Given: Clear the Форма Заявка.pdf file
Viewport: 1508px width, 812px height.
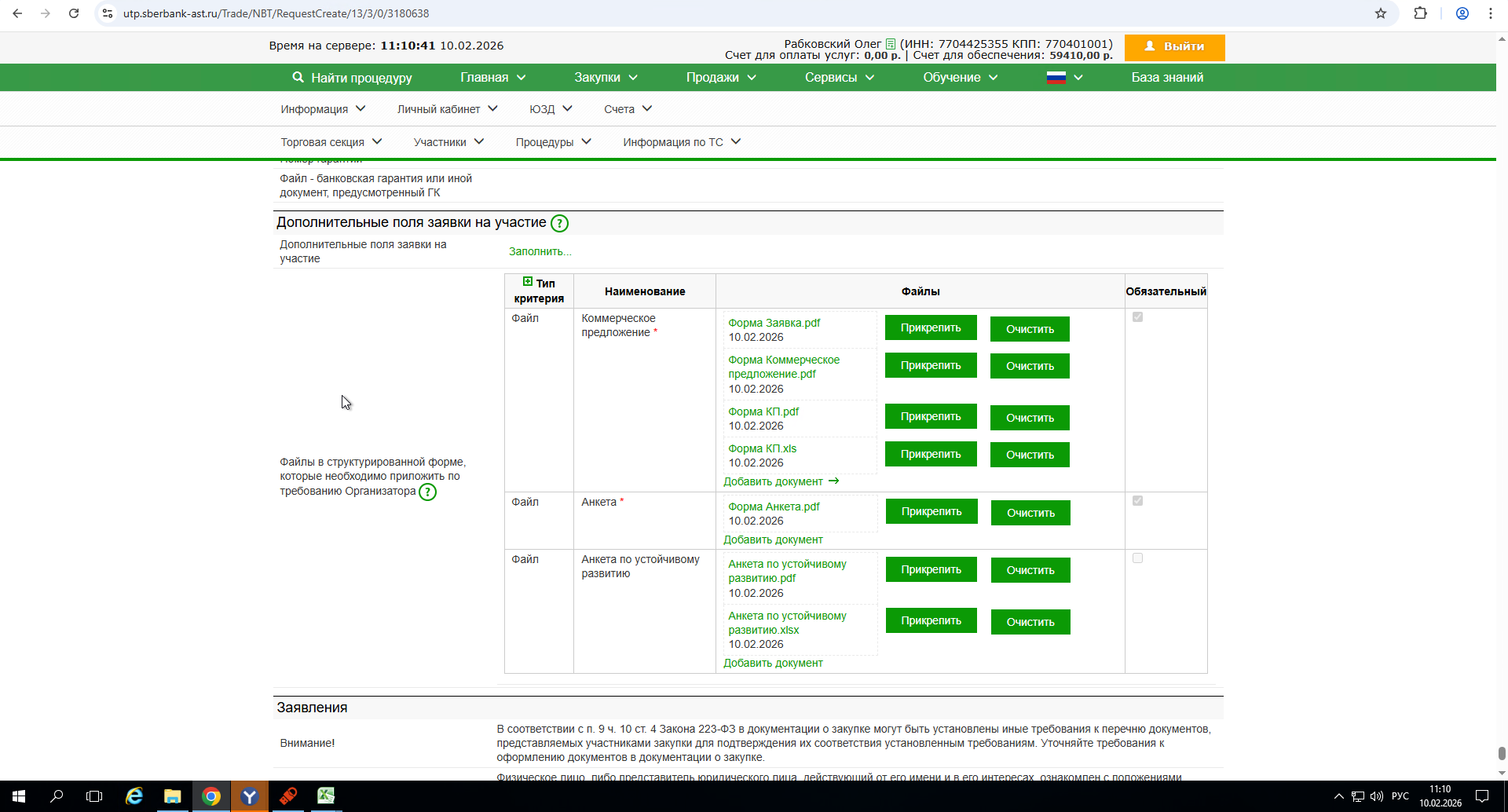Looking at the screenshot, I should tap(1030, 329).
